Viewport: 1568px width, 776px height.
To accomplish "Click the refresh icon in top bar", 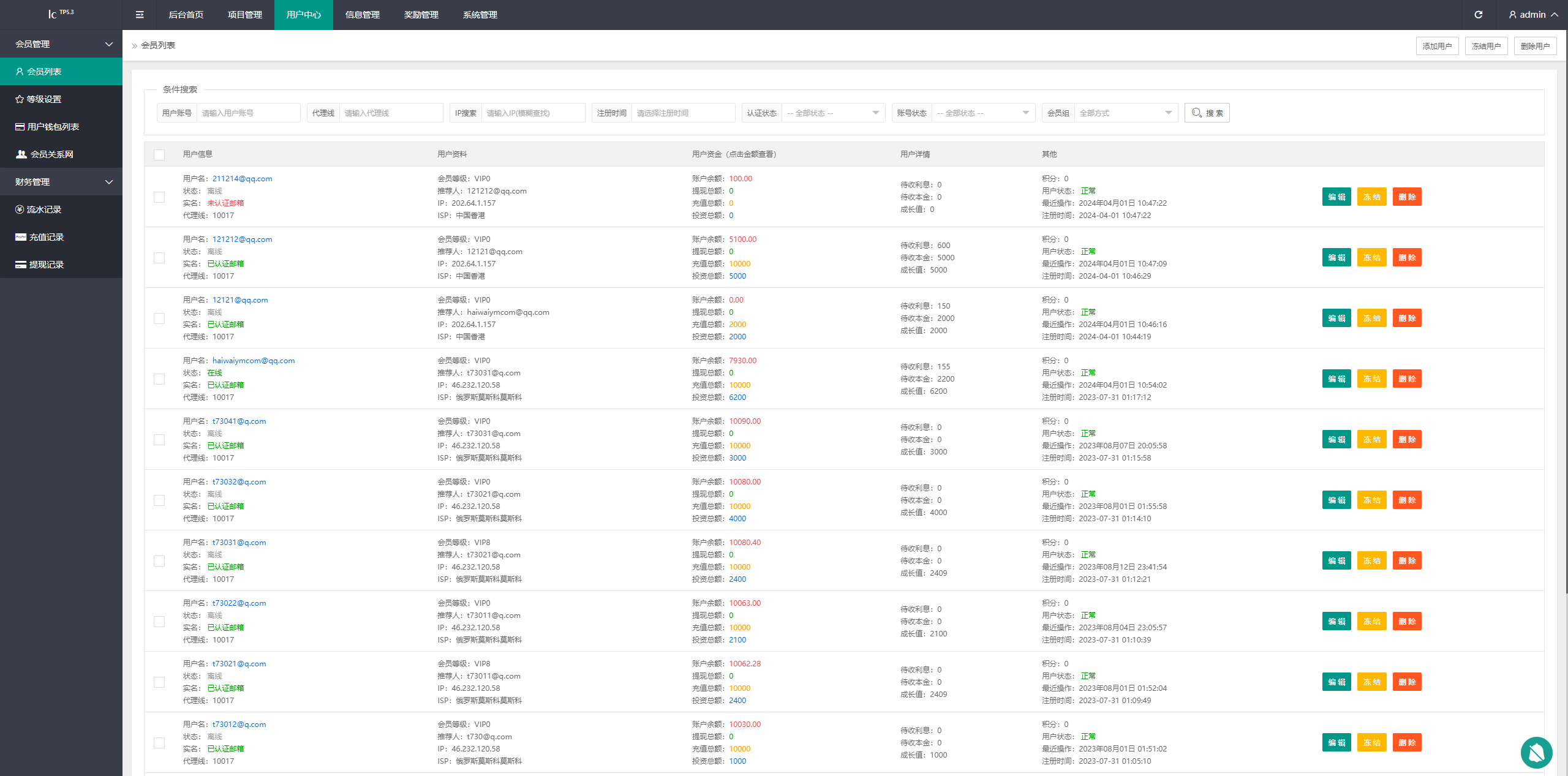I will tap(1478, 15).
